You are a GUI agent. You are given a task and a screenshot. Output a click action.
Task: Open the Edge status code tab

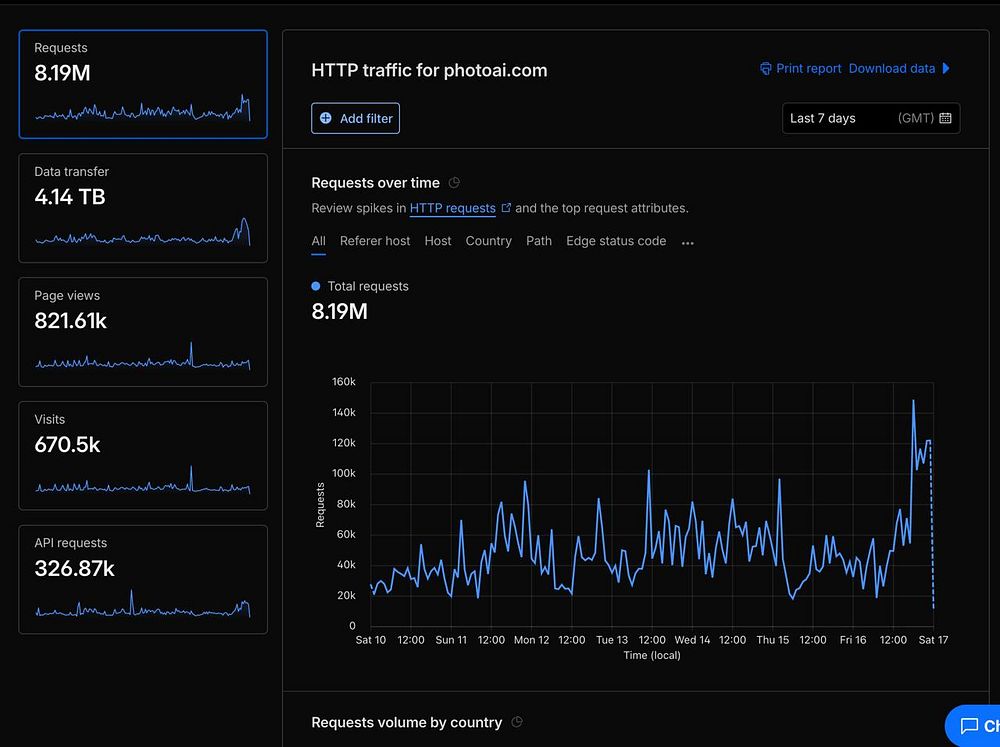pos(616,241)
